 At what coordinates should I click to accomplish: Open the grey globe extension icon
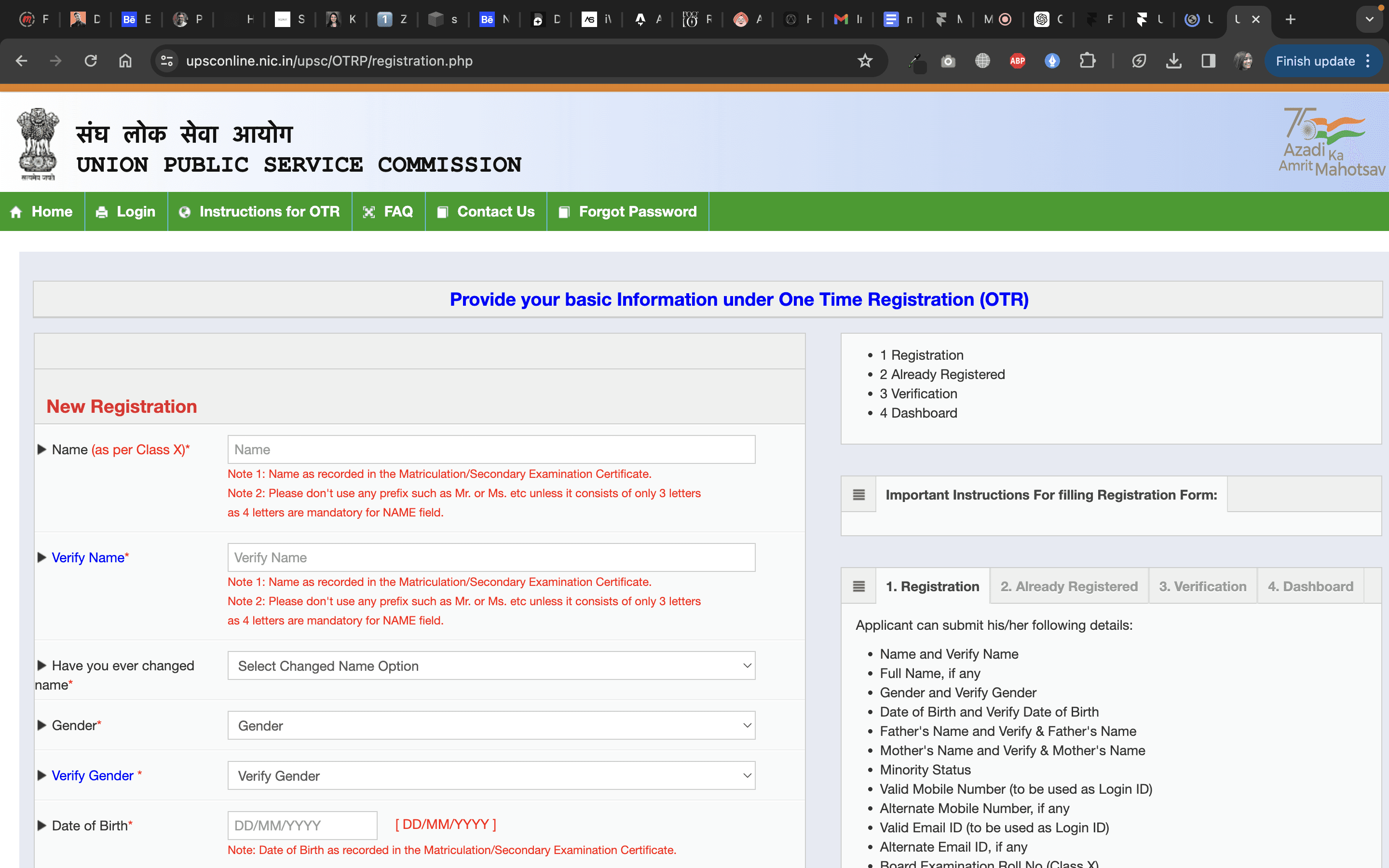tap(982, 61)
